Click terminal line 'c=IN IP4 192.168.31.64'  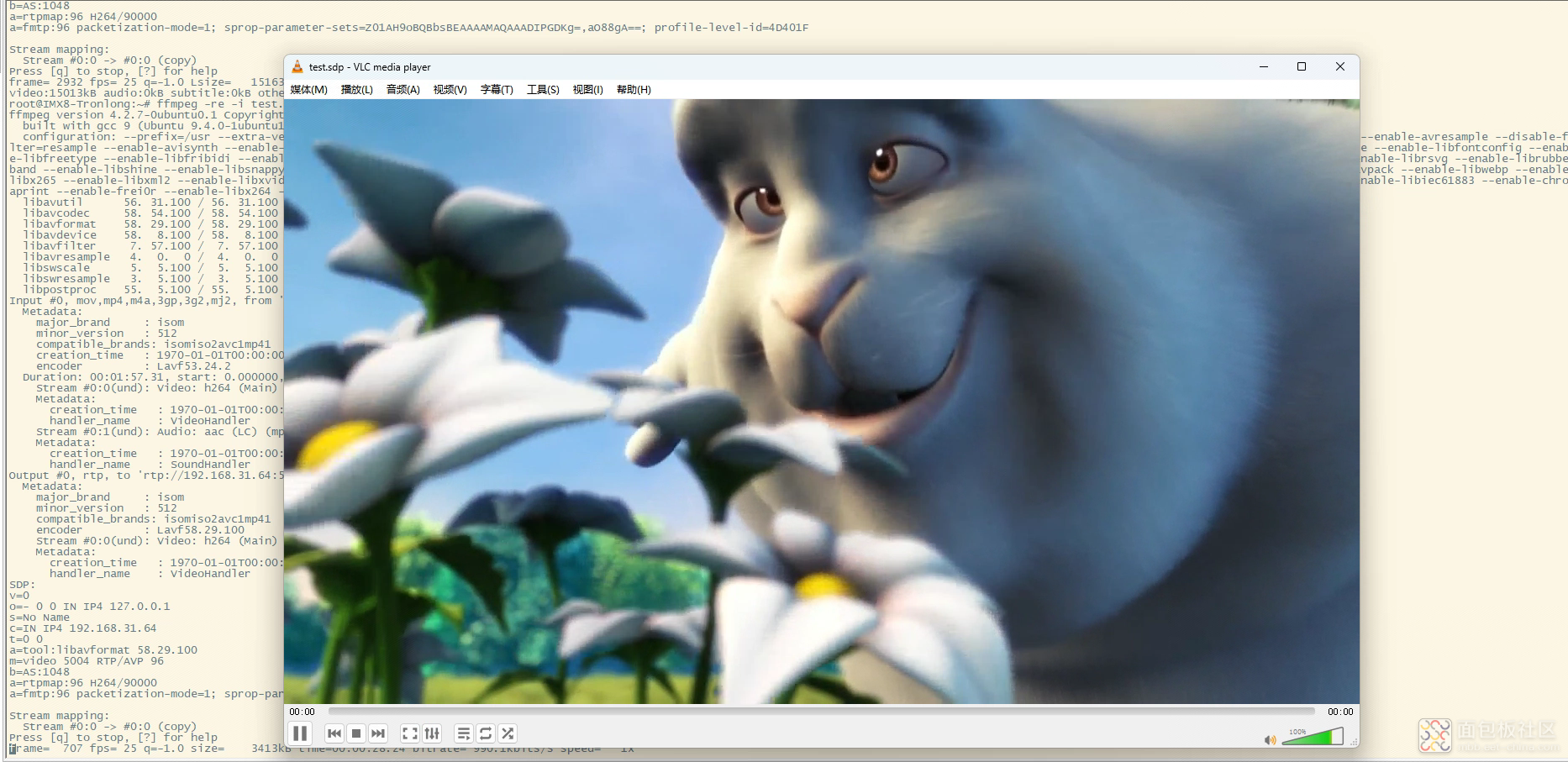click(82, 628)
